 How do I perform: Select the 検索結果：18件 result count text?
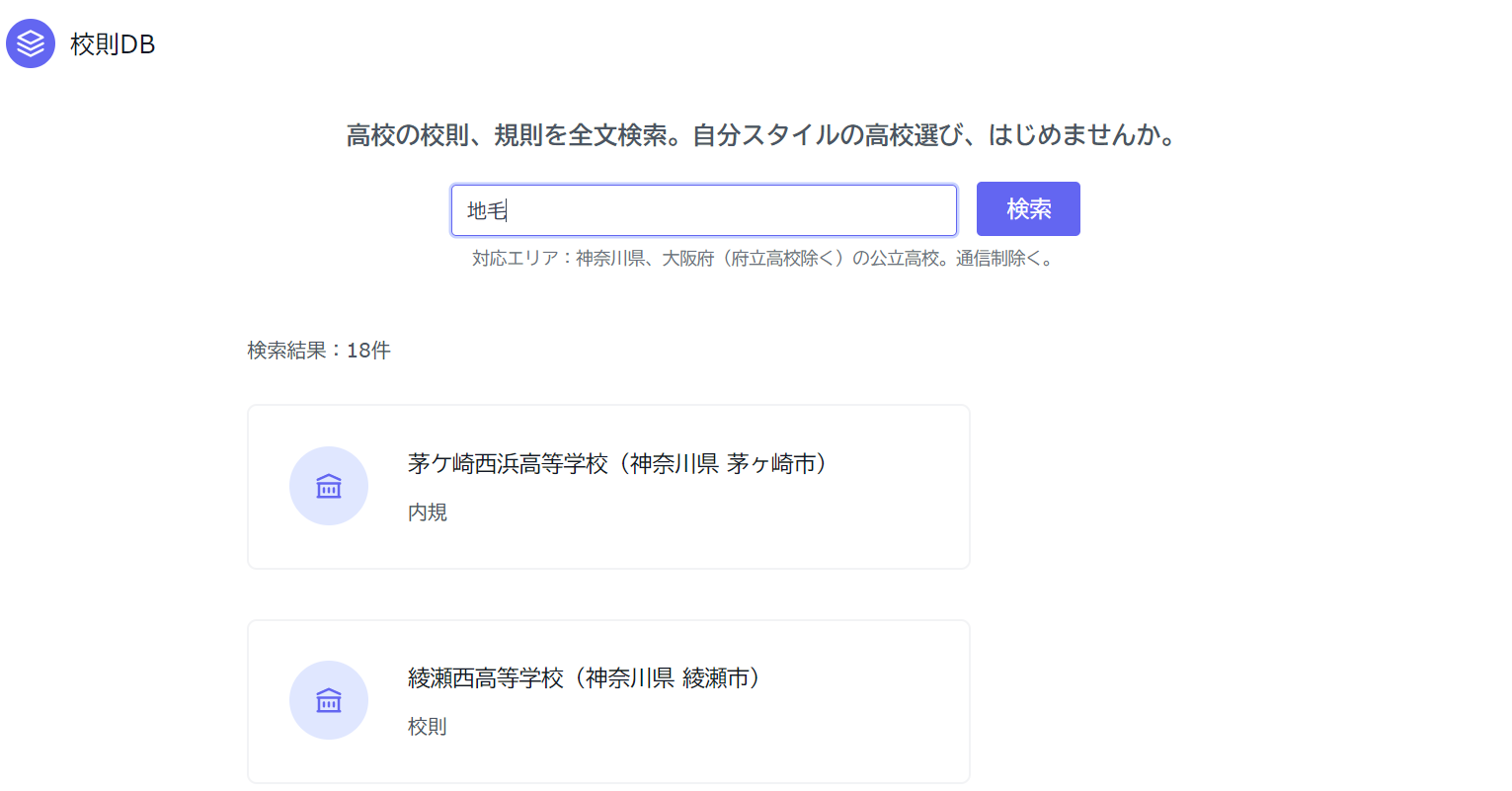click(316, 350)
